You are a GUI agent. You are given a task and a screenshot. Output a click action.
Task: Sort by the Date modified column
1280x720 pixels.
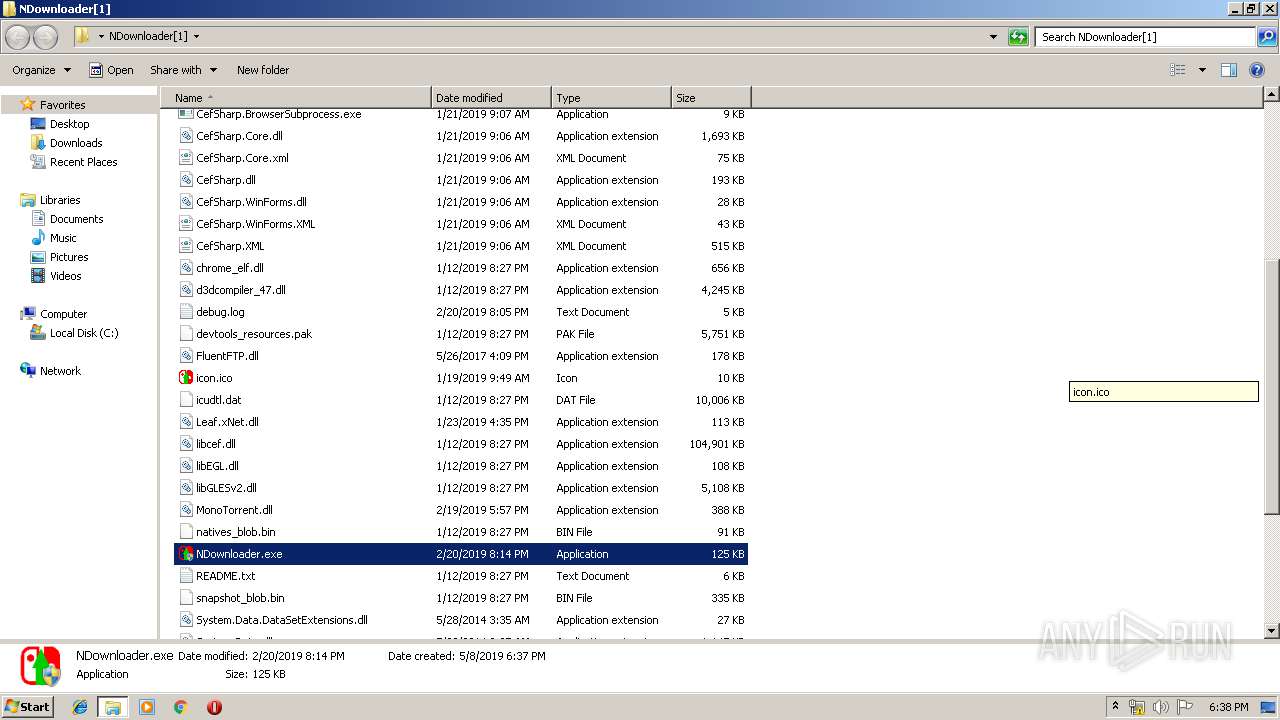coord(491,98)
